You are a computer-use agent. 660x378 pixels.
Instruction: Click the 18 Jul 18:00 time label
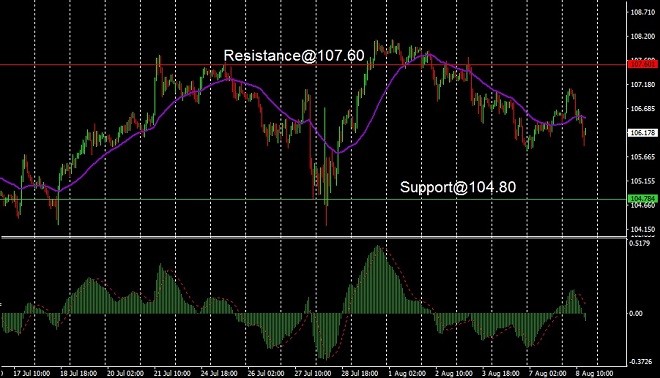coord(78,373)
